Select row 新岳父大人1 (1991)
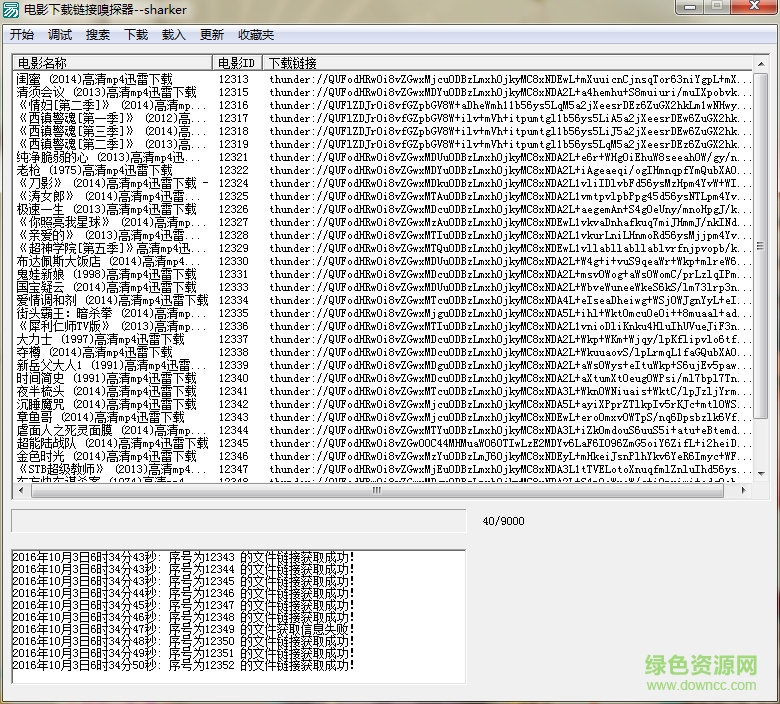This screenshot has height=704, width=780. click(x=383, y=365)
